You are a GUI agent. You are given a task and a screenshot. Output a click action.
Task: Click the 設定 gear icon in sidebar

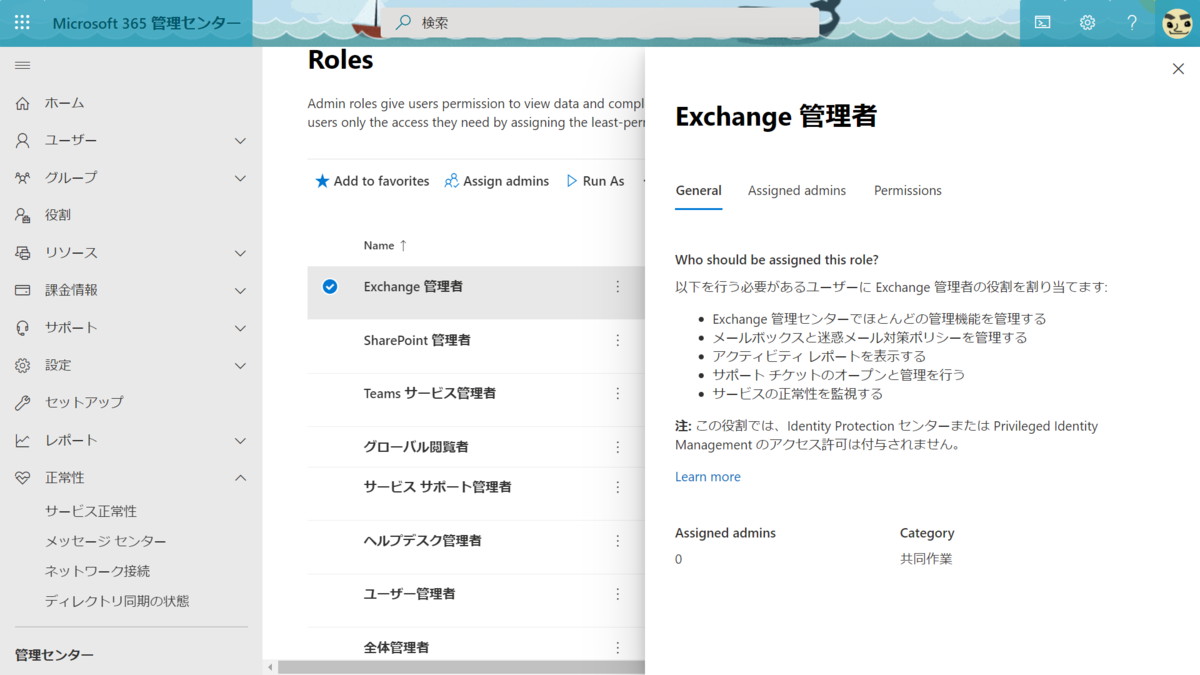pyautogui.click(x=22, y=365)
